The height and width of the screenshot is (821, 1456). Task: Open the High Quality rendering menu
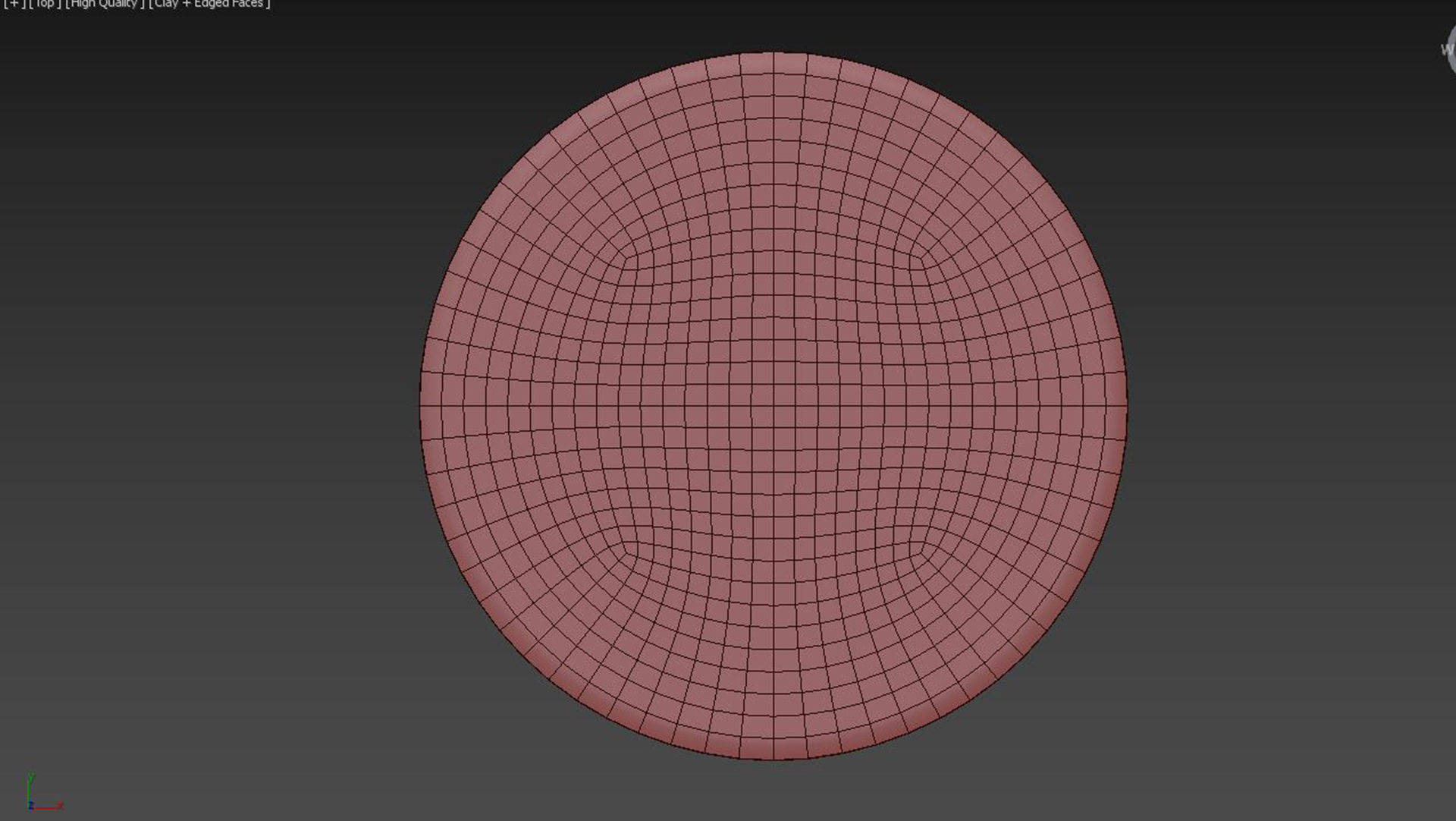pyautogui.click(x=105, y=4)
